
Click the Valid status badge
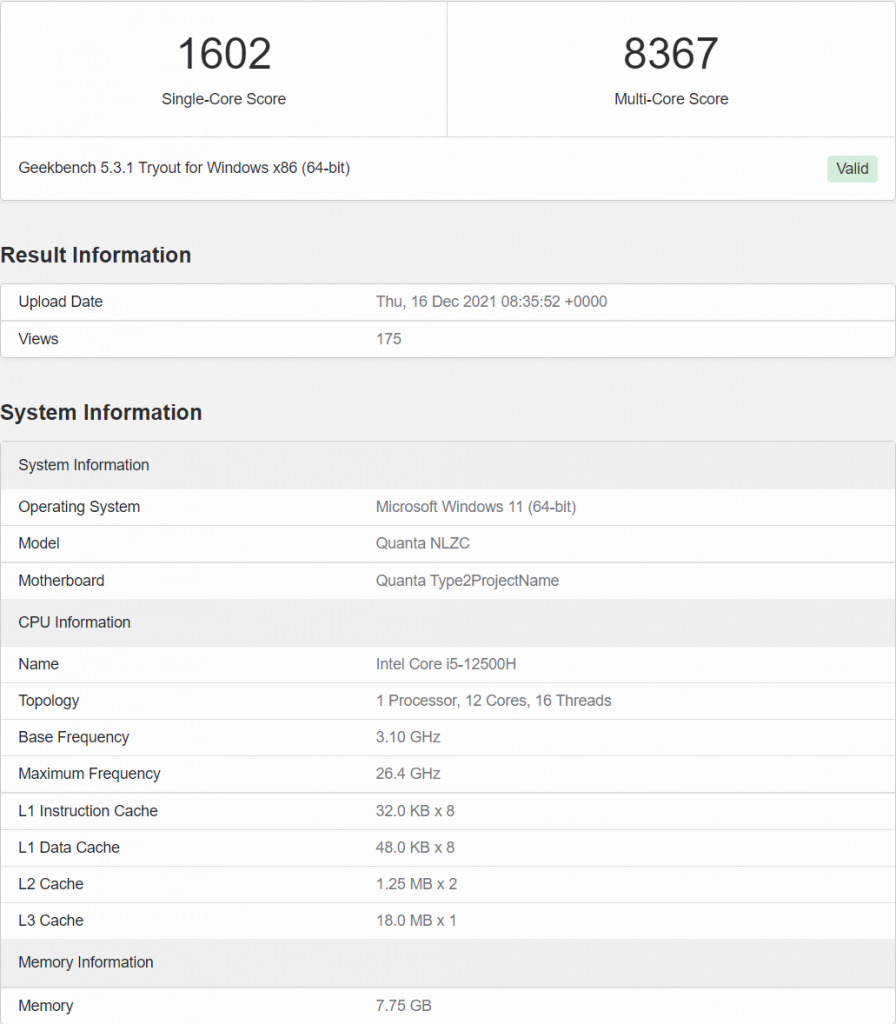point(851,168)
